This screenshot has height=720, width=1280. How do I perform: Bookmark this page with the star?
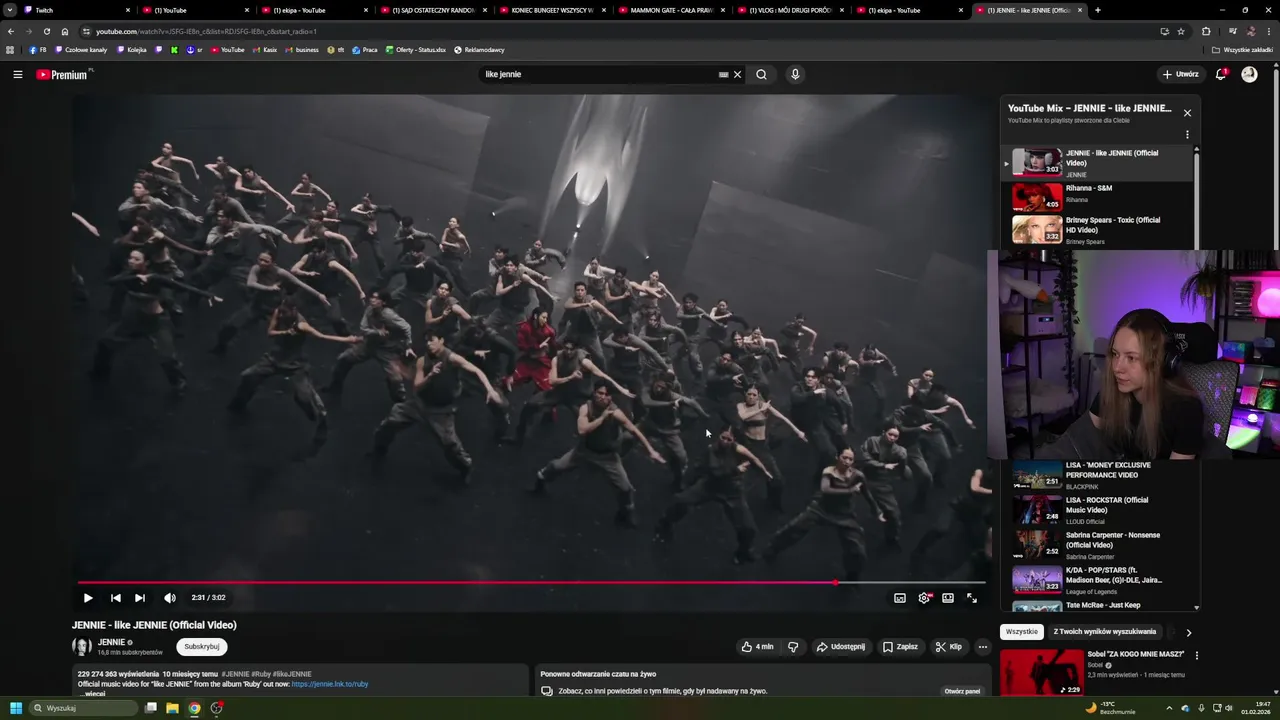[1181, 31]
